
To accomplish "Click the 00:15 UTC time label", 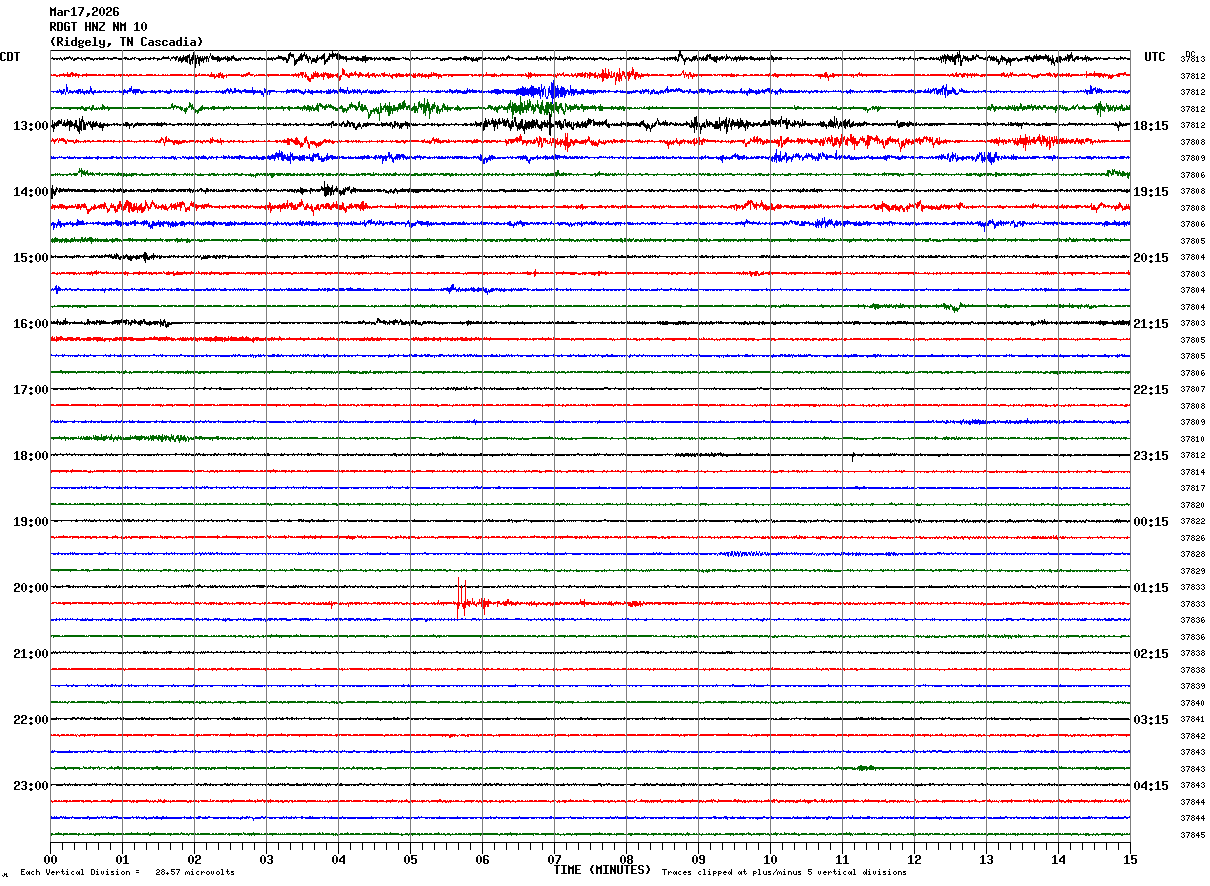I will pyautogui.click(x=1150, y=522).
